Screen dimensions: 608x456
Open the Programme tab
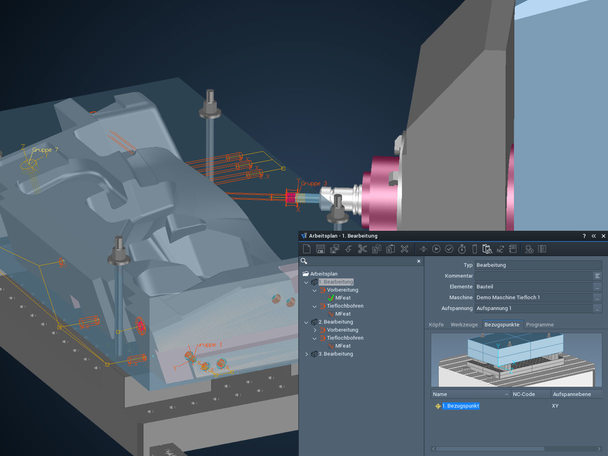[540, 325]
